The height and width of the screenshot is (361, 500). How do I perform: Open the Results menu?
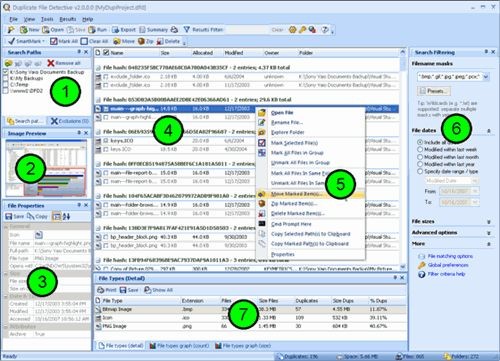68,19
